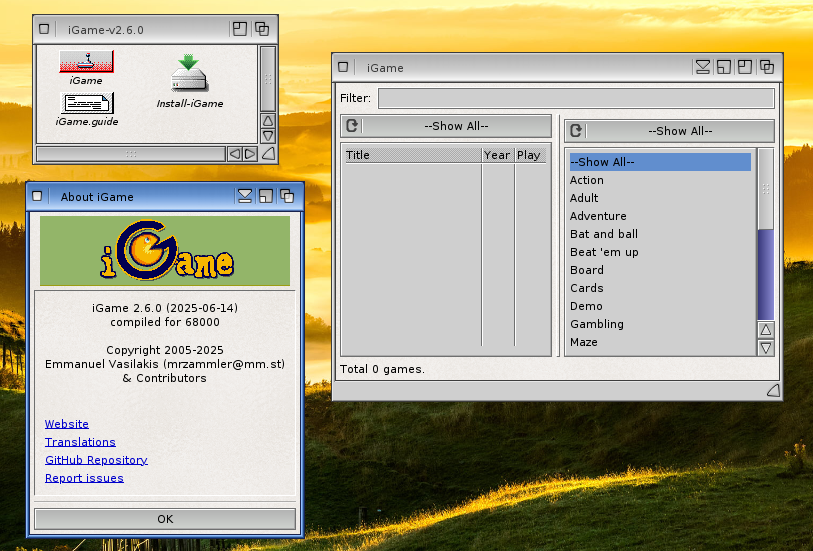Click the snapshot gadget in iGame main window
This screenshot has height=551, width=813.
[724, 67]
